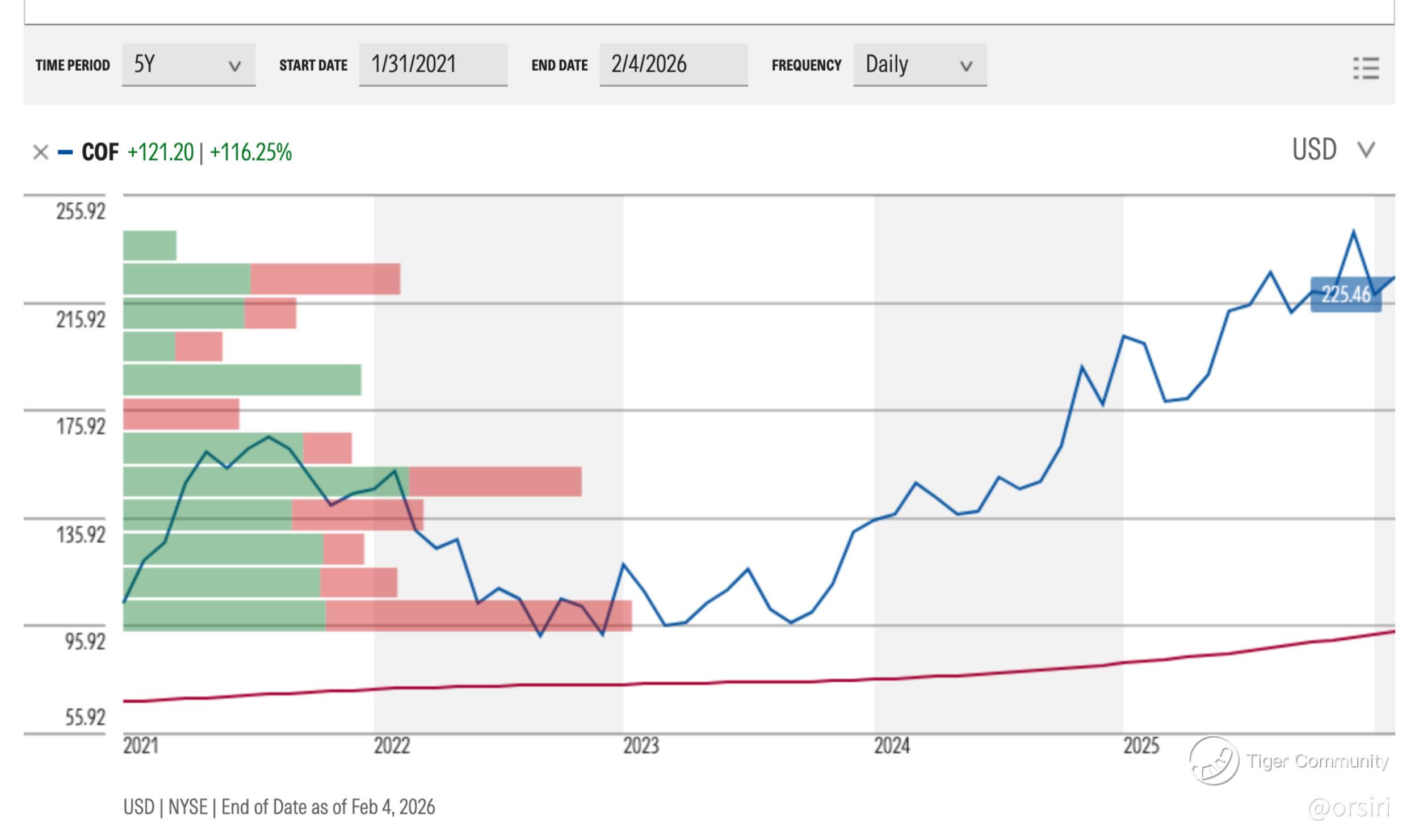Click the 225.46 price label tag
This screenshot has height=840, width=1419.
pyautogui.click(x=1345, y=295)
